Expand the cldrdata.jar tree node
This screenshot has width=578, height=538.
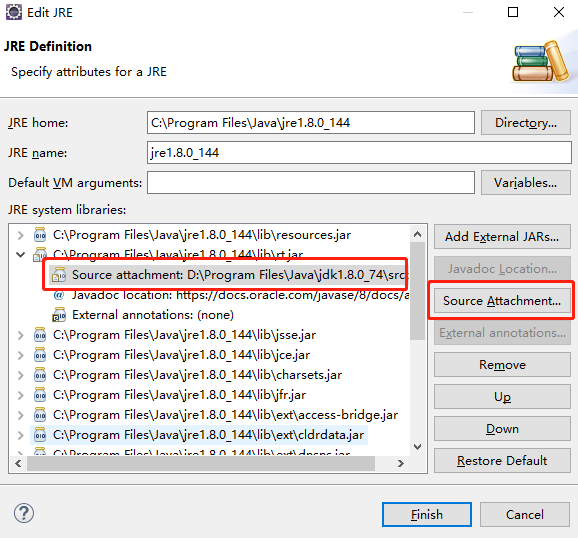tap(21, 435)
